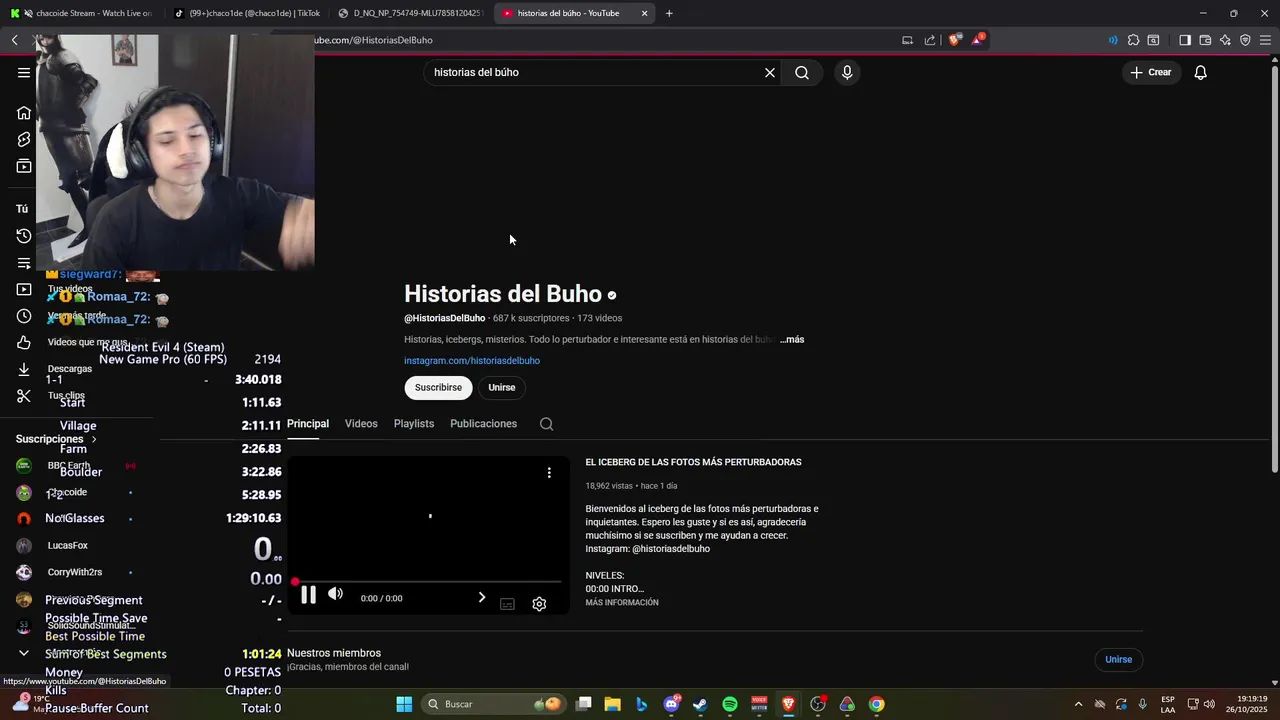The image size is (1280, 720).
Task: Pause the featured channel video
Action: (x=308, y=596)
